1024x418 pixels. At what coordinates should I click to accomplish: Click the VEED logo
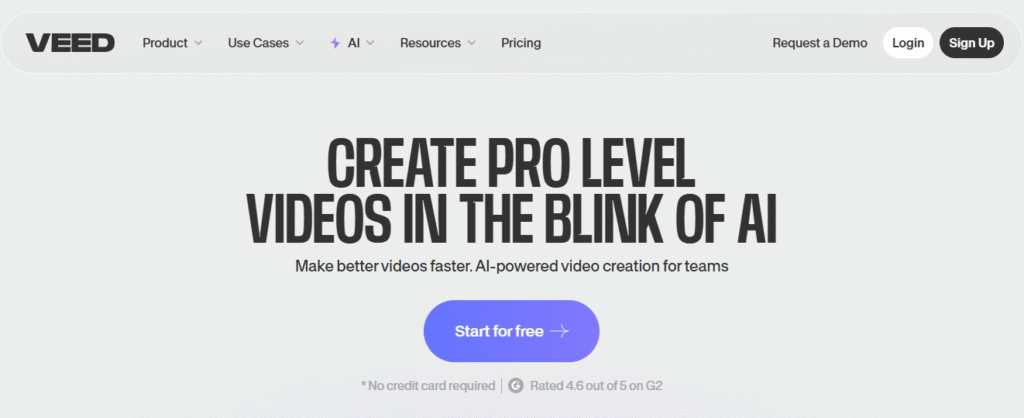click(70, 43)
